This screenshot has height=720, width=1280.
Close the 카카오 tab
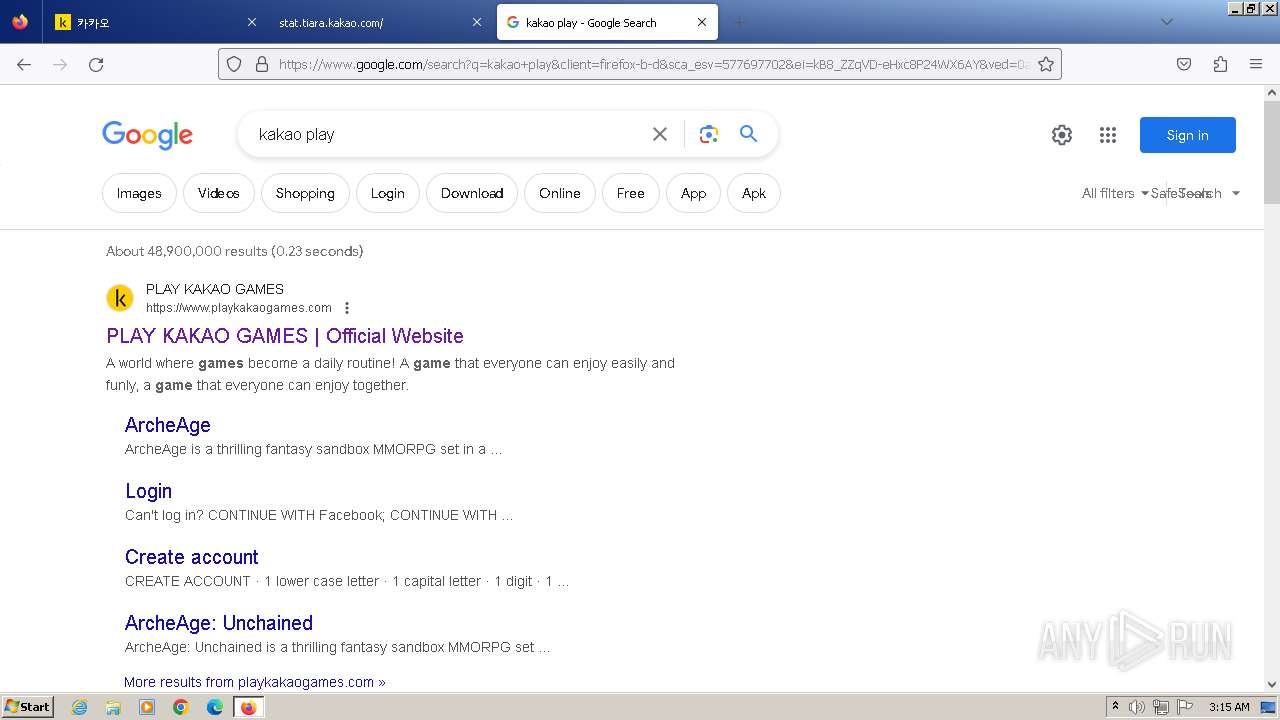point(251,22)
